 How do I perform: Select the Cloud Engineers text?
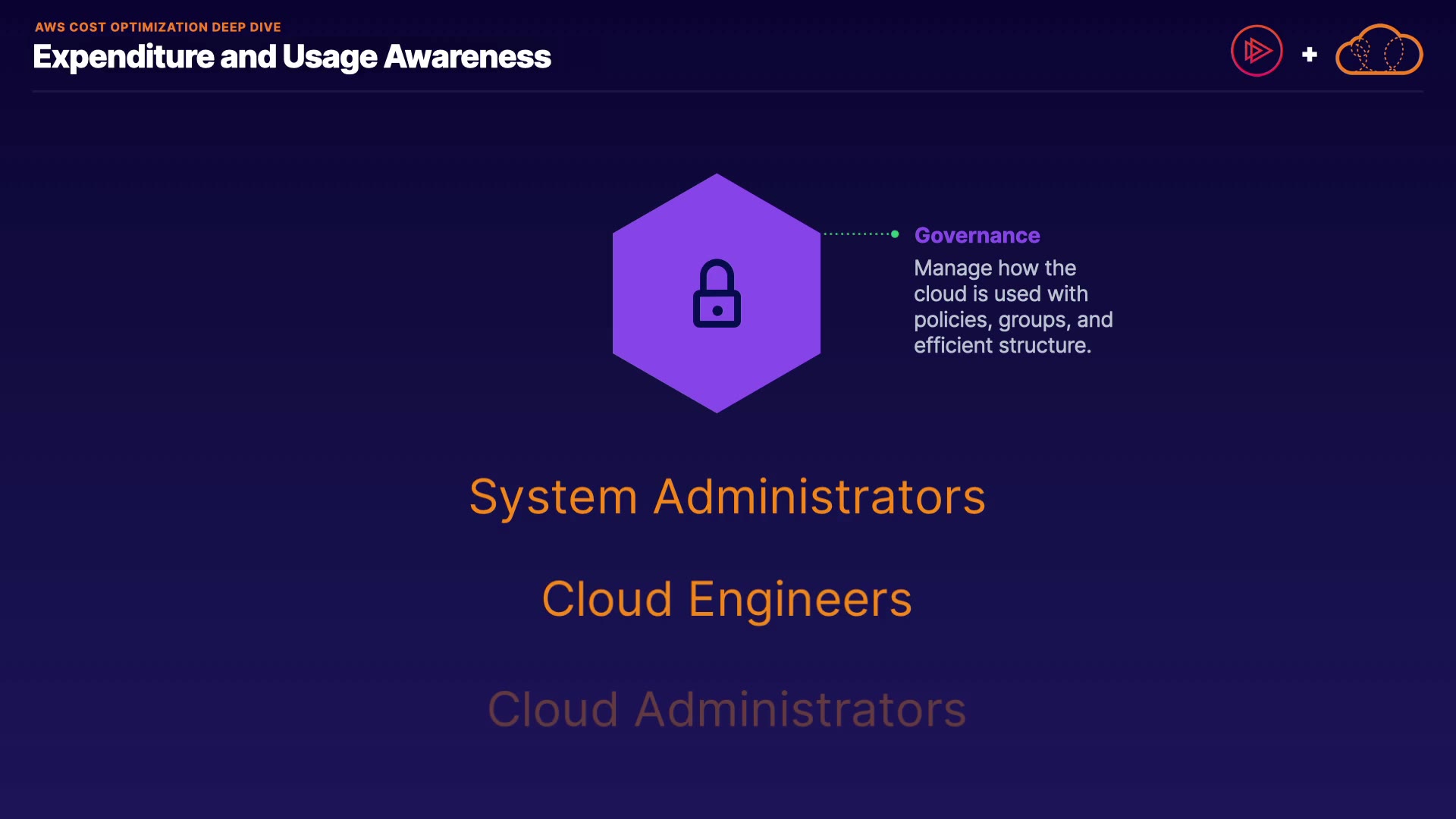coord(726,600)
